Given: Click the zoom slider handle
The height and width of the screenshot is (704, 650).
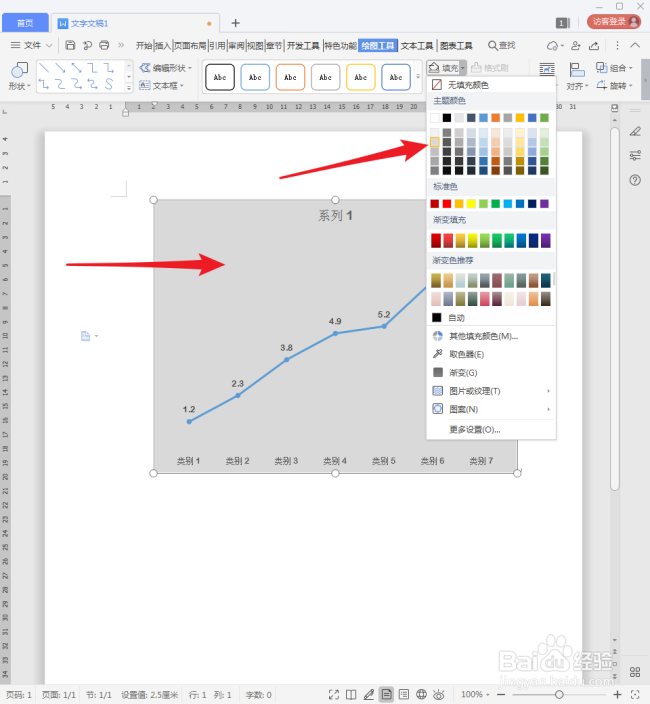Looking at the screenshot, I should [x=559, y=695].
